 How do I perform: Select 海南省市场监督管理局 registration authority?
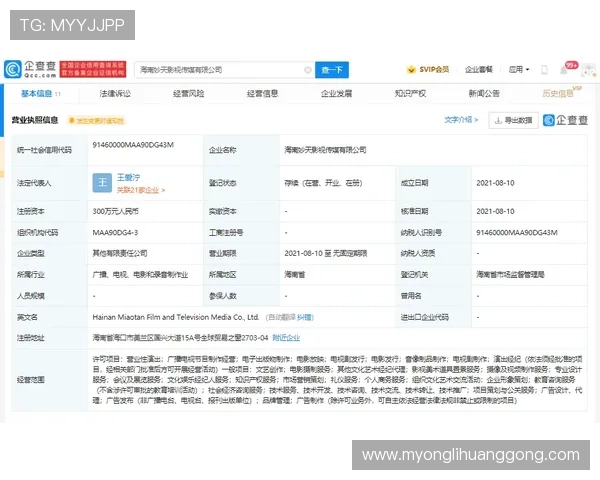pyautogui.click(x=510, y=275)
